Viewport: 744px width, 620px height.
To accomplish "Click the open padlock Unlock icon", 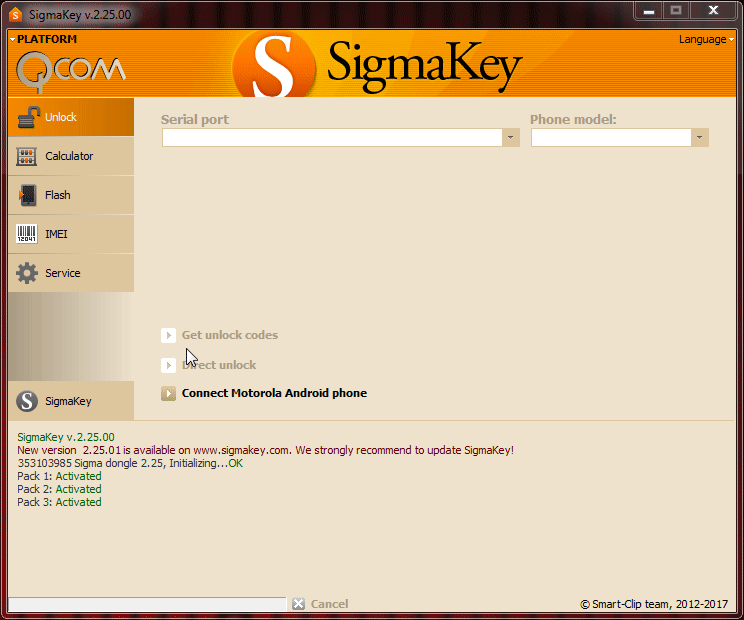I will (28, 117).
